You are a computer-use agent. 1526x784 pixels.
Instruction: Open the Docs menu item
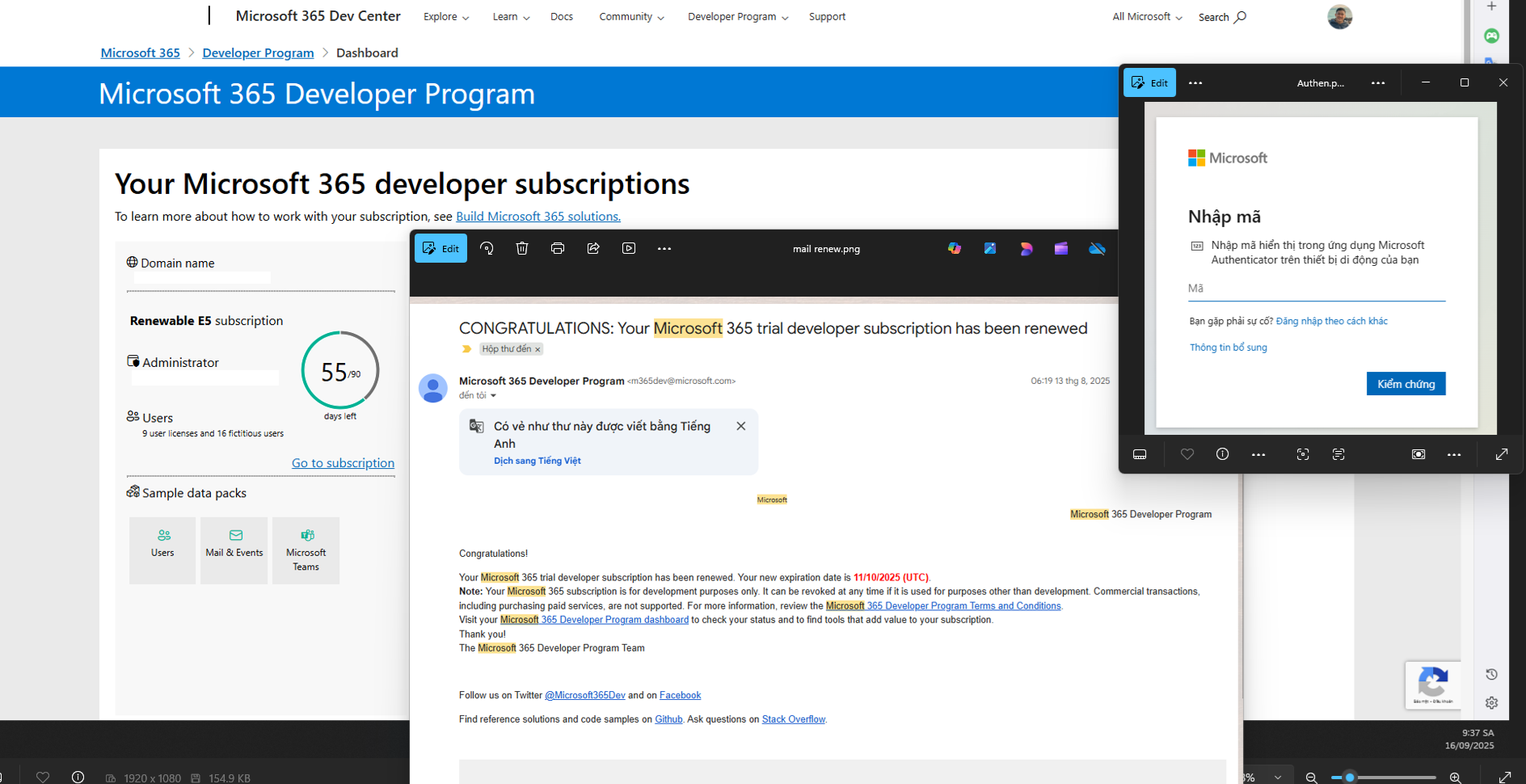coord(562,17)
